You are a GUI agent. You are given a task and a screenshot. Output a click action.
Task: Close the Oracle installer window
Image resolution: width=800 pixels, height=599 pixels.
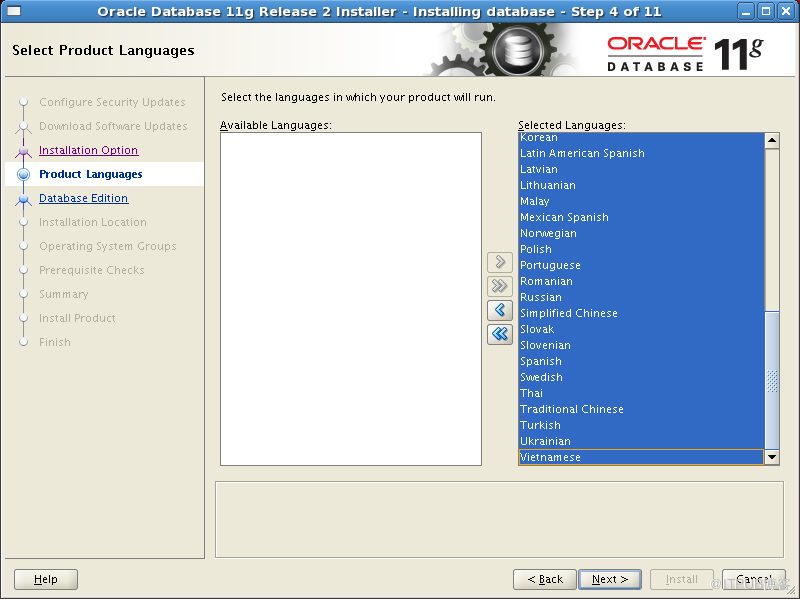point(786,11)
